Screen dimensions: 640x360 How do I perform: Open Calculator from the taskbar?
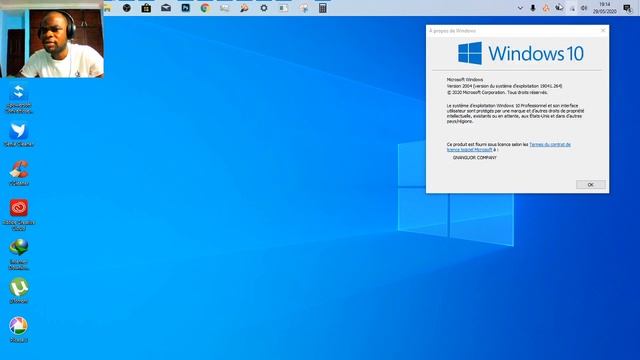tap(322, 8)
